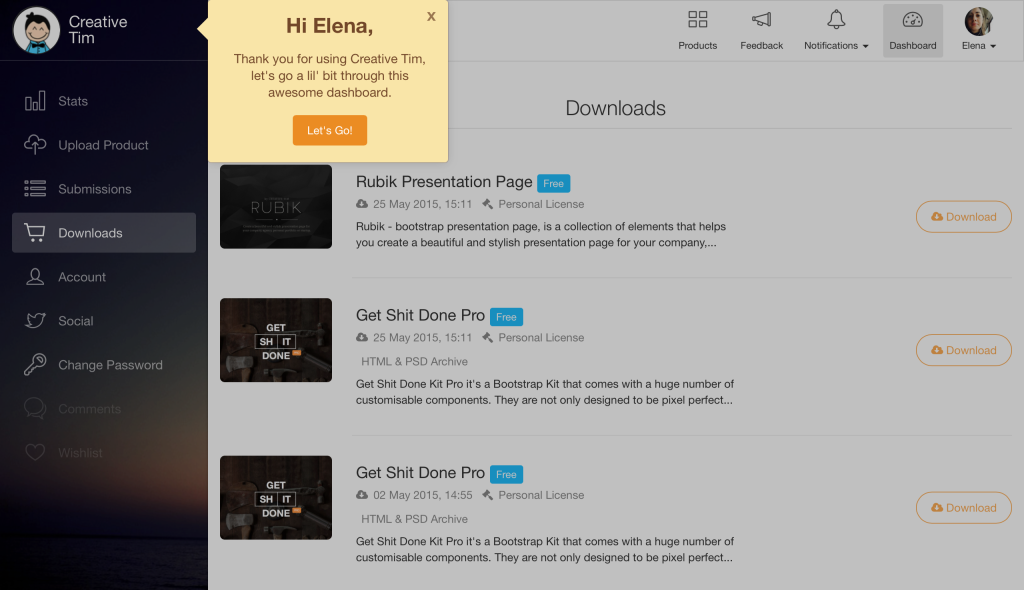Open Stats from the bar chart icon
The image size is (1024, 590).
coord(35,101)
